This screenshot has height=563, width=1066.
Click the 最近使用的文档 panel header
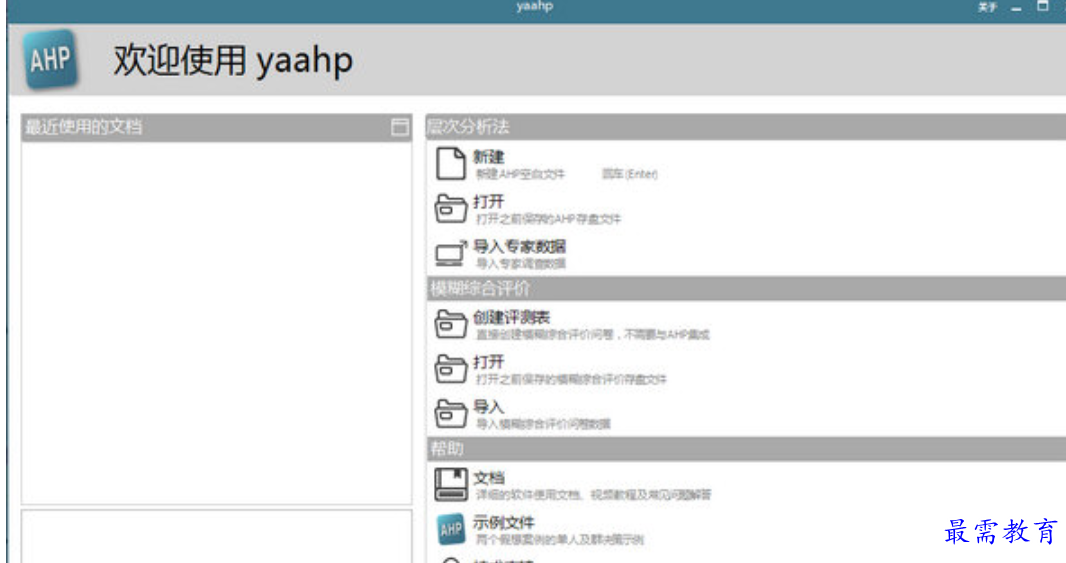216,127
